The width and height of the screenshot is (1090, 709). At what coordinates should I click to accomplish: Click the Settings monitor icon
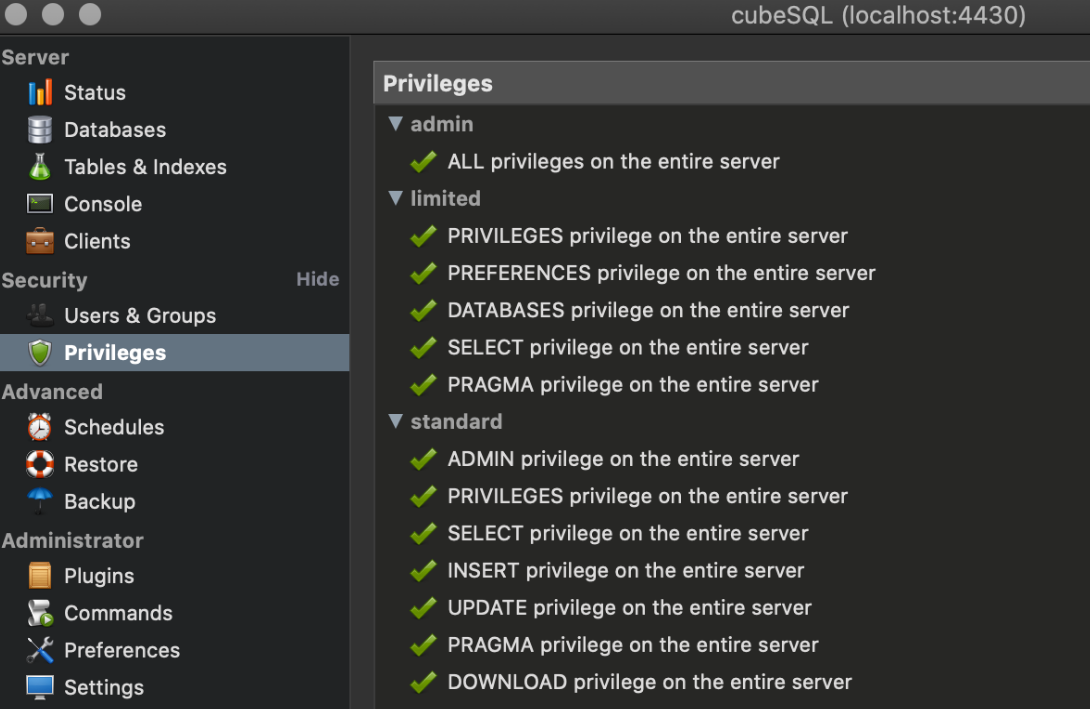[x=40, y=687]
